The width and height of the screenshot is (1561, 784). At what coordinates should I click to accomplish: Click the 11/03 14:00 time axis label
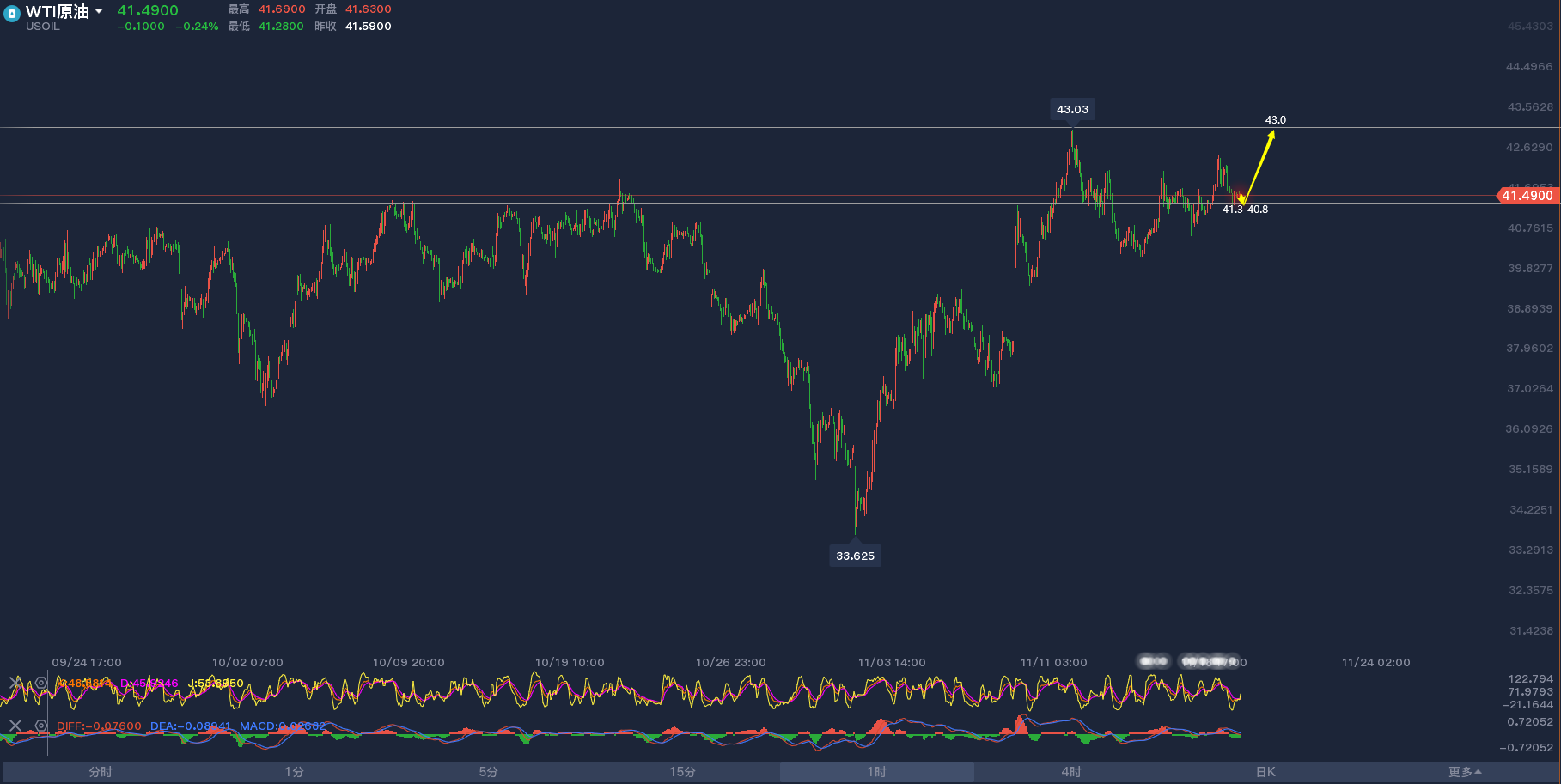pos(892,663)
